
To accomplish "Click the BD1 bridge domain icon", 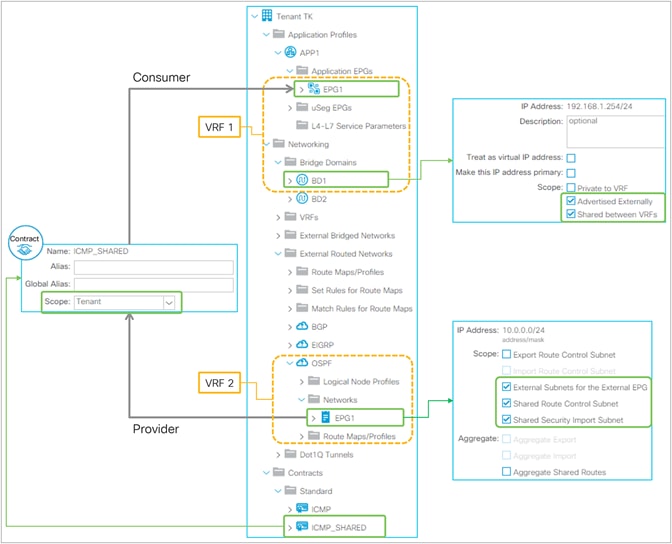I will [x=302, y=180].
